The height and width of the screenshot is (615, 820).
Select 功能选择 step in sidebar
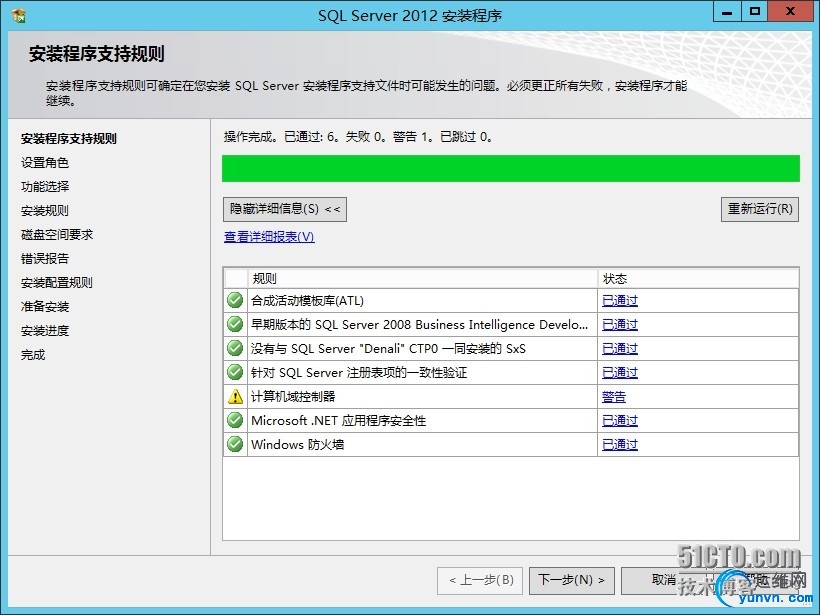click(x=45, y=187)
